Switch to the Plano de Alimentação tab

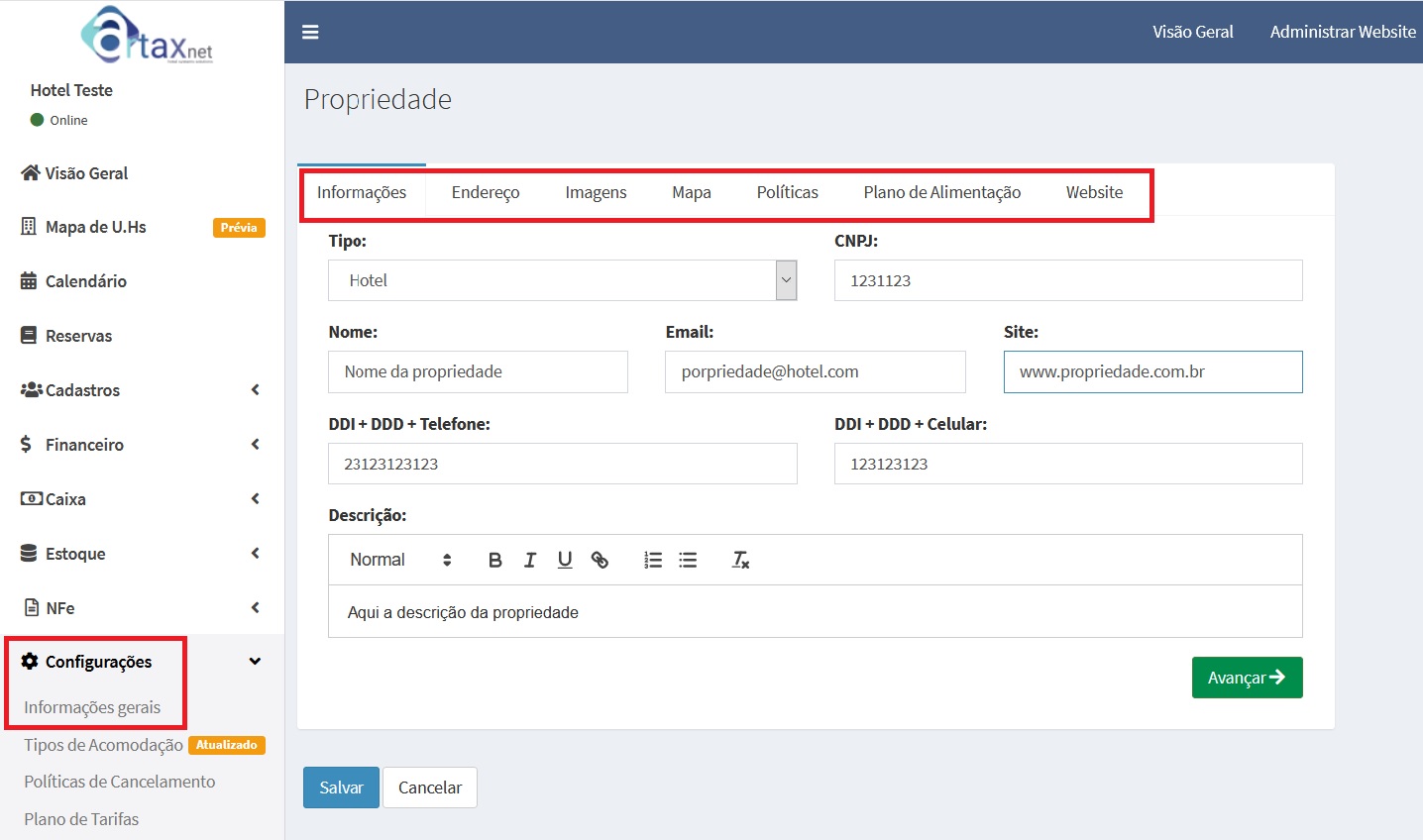(x=942, y=192)
